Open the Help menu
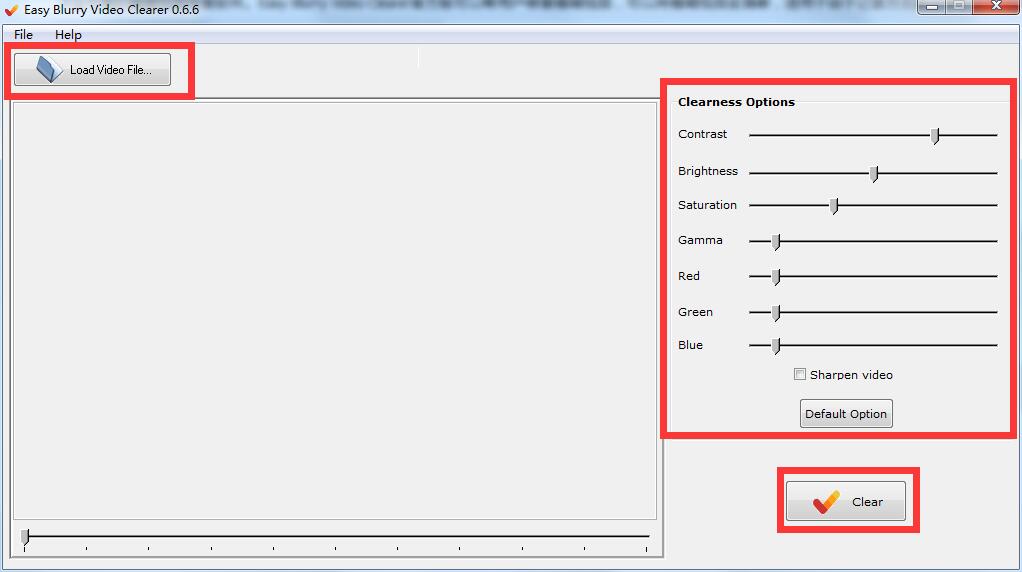This screenshot has height=572, width=1022. (68, 35)
